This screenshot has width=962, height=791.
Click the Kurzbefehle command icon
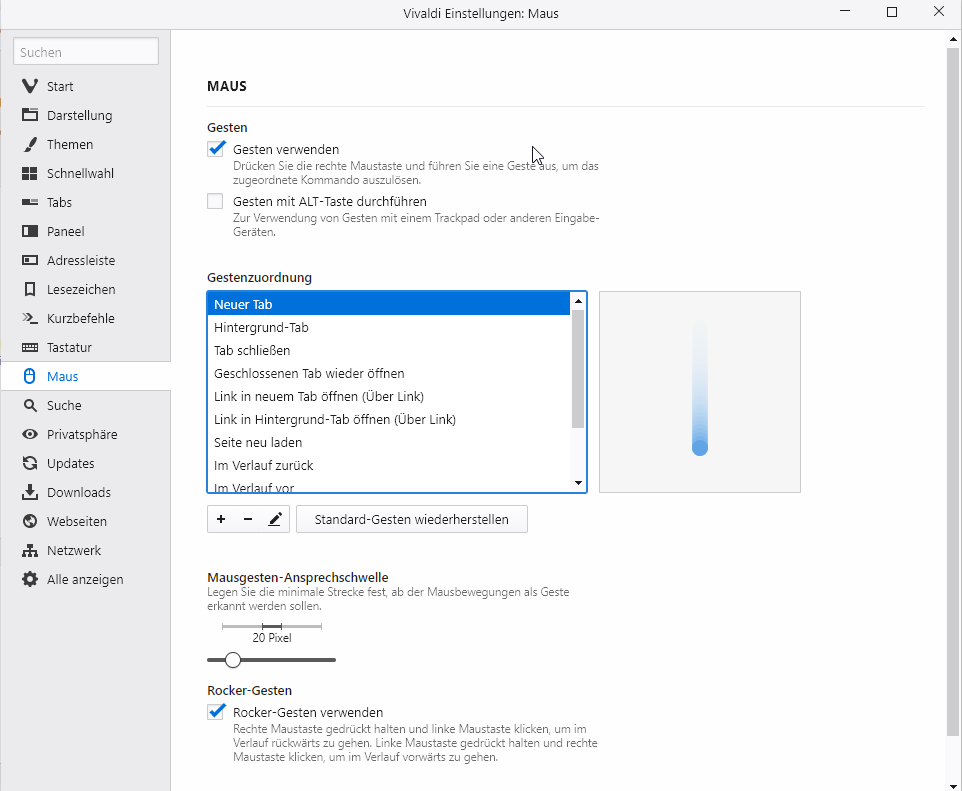click(x=29, y=318)
